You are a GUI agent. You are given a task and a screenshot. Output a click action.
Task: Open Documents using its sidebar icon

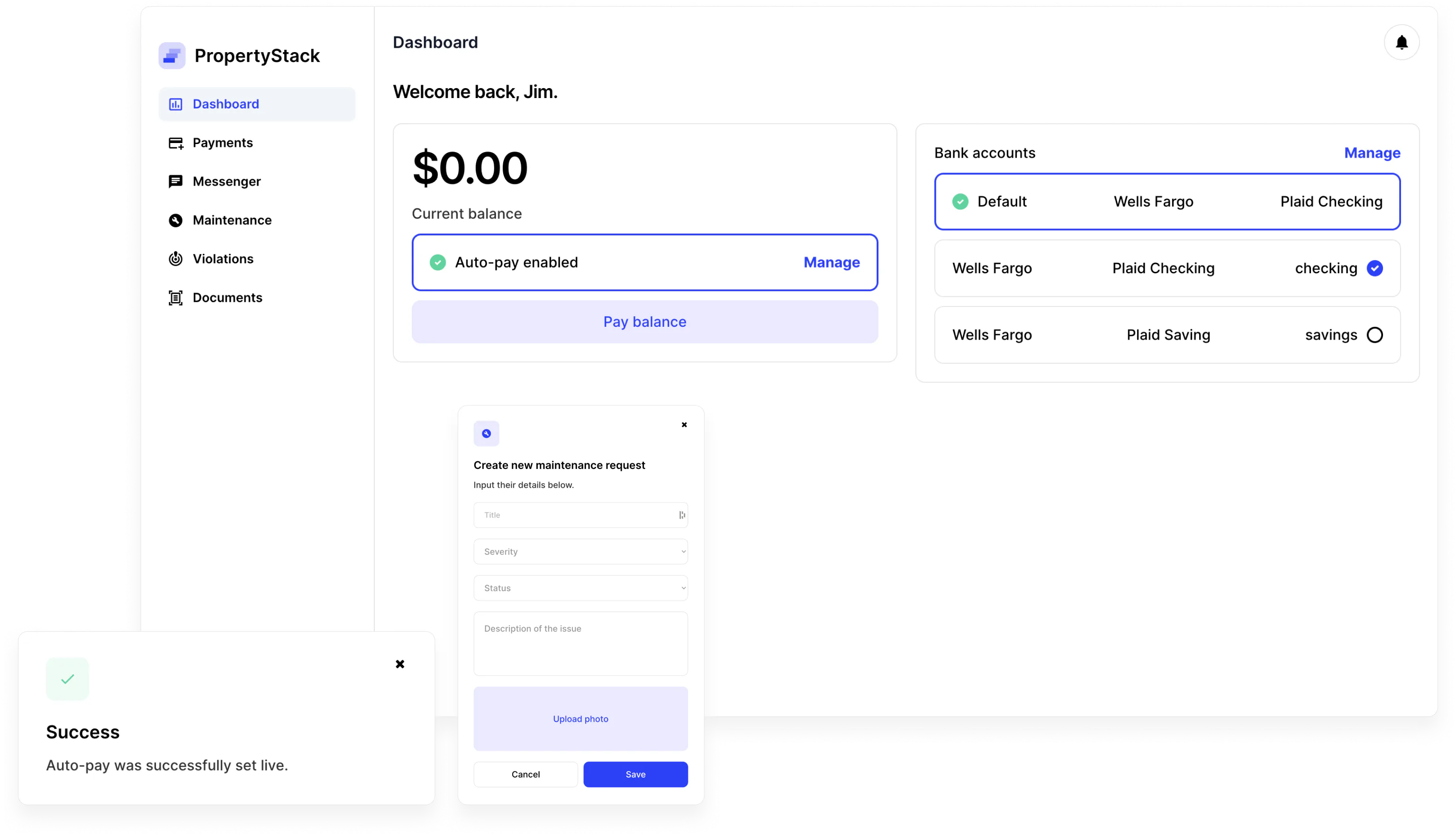[176, 297]
